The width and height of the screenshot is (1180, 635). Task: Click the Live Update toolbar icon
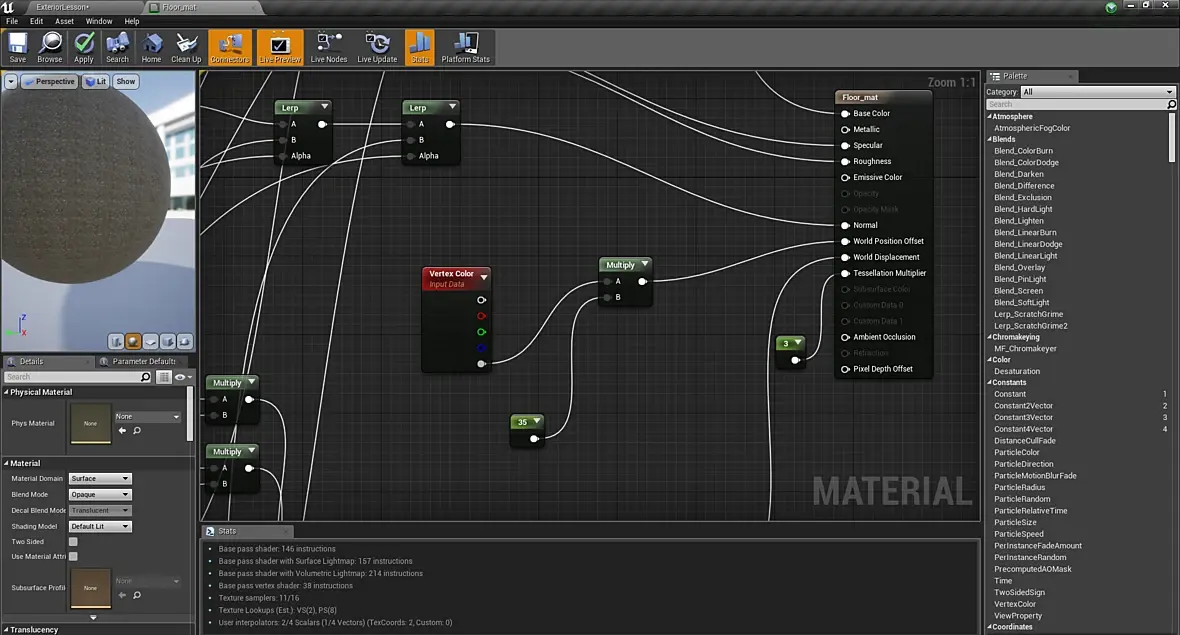pyautogui.click(x=377, y=46)
